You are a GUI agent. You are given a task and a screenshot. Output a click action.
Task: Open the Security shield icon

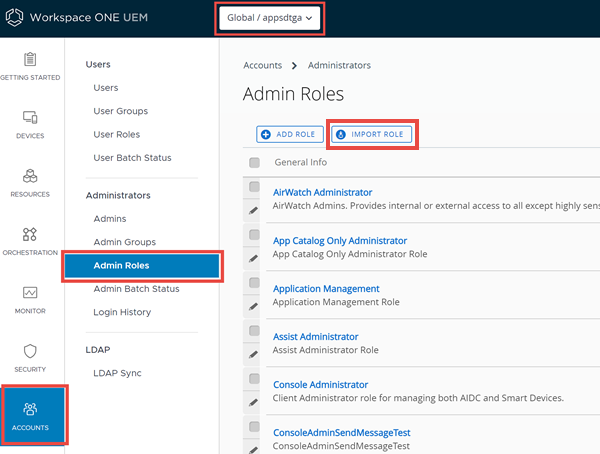pos(30,351)
